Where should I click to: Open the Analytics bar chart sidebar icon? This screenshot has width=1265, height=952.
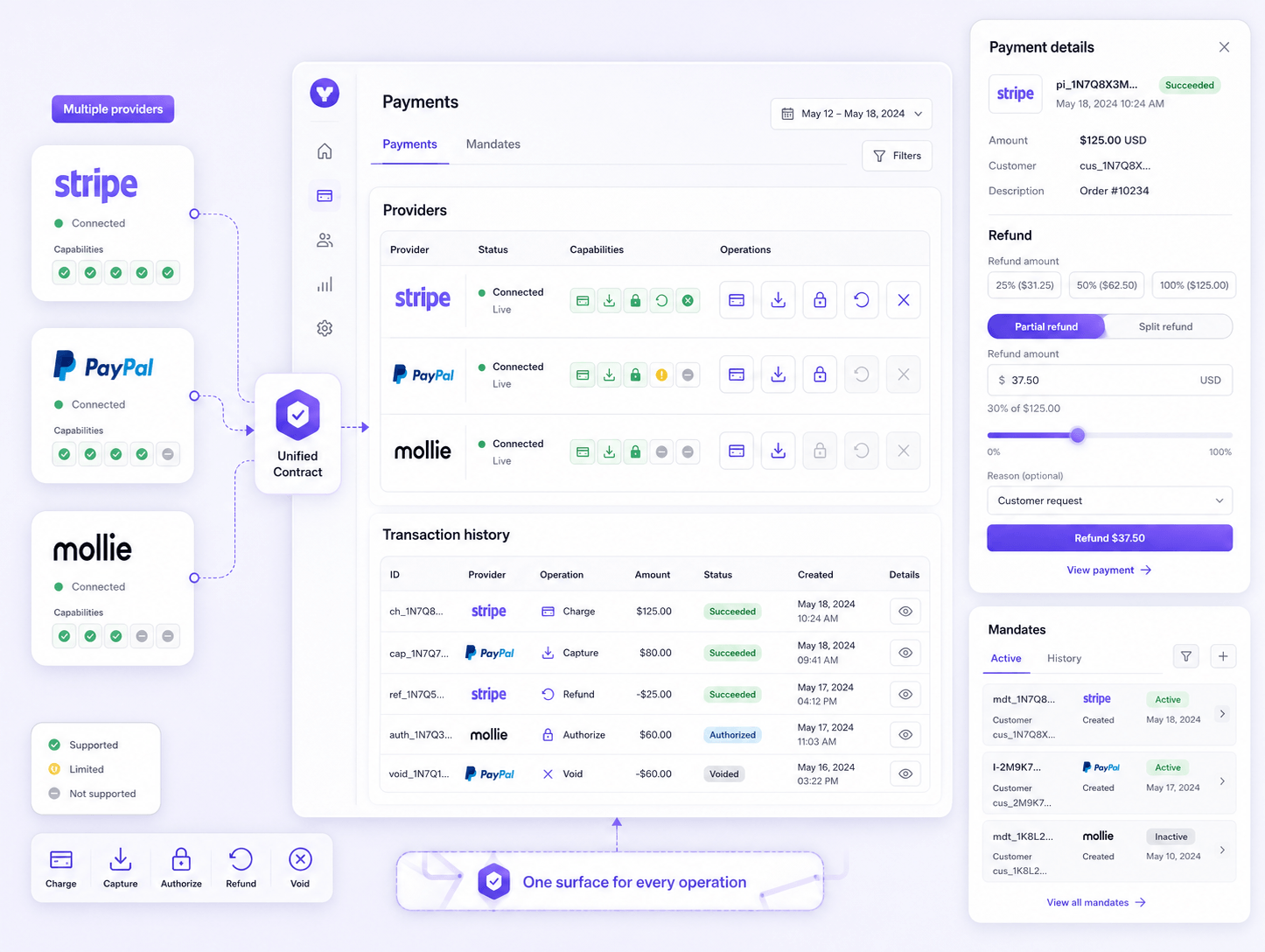pyautogui.click(x=325, y=284)
